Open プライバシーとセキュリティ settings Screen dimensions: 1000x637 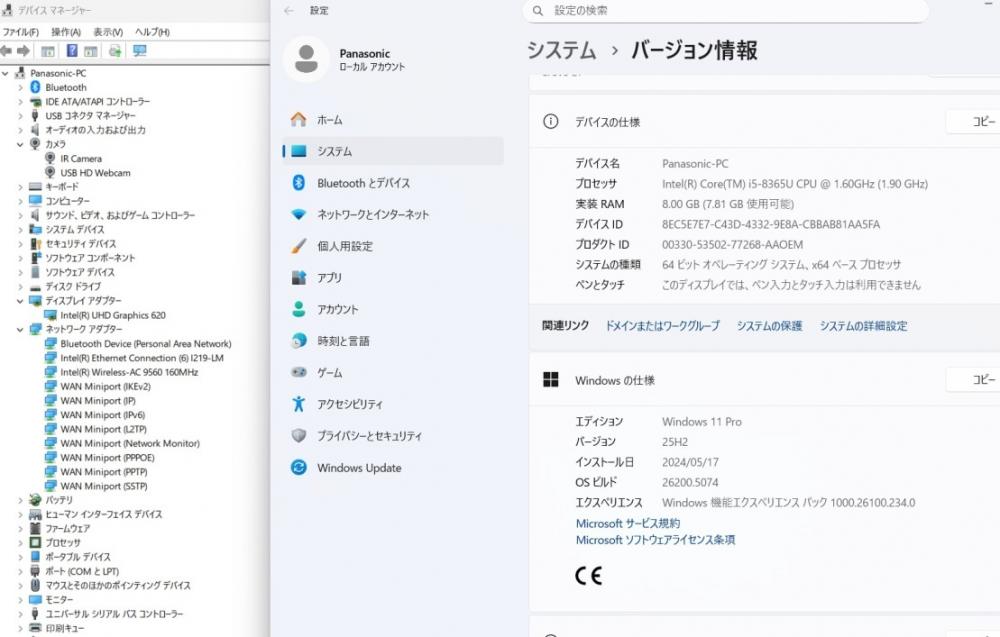[393, 436]
